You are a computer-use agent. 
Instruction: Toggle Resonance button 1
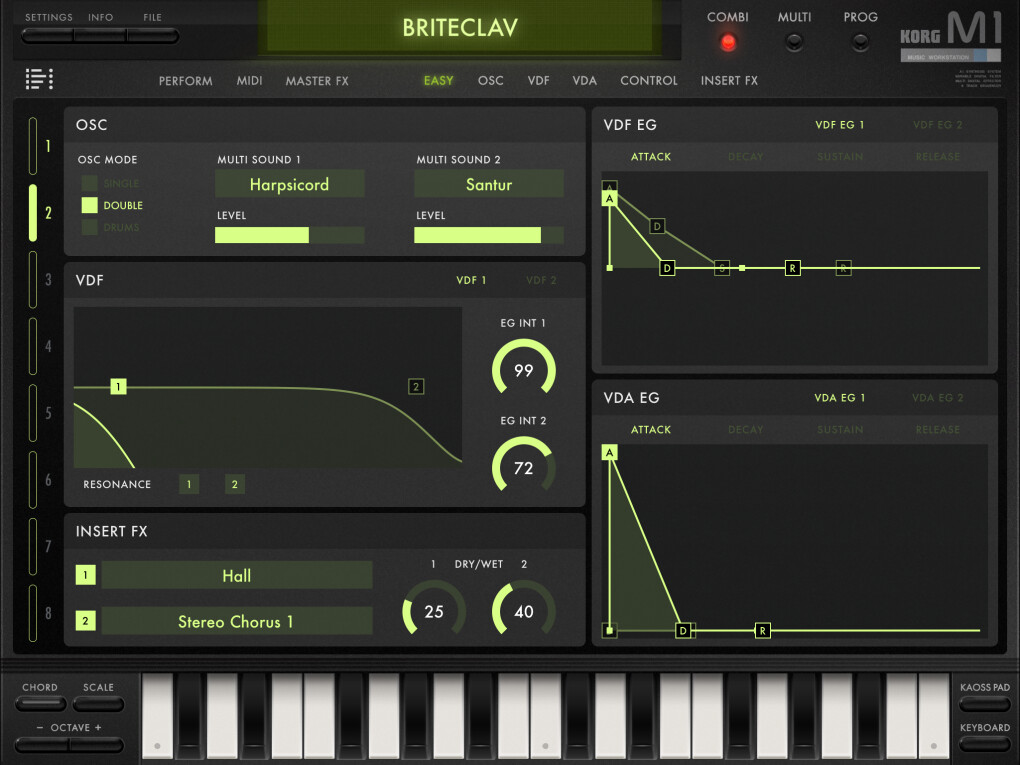(x=189, y=484)
